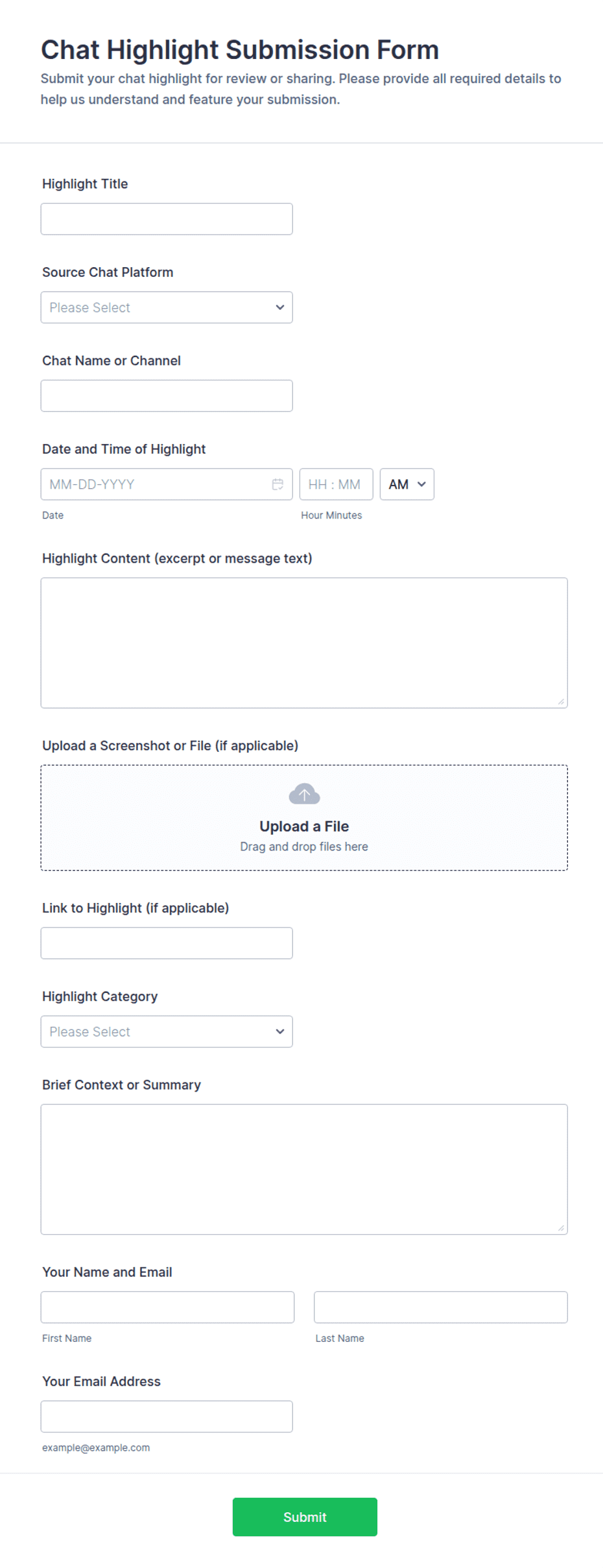Viewport: 603px width, 1568px height.
Task: Click the First Name input field
Action: 167,1307
